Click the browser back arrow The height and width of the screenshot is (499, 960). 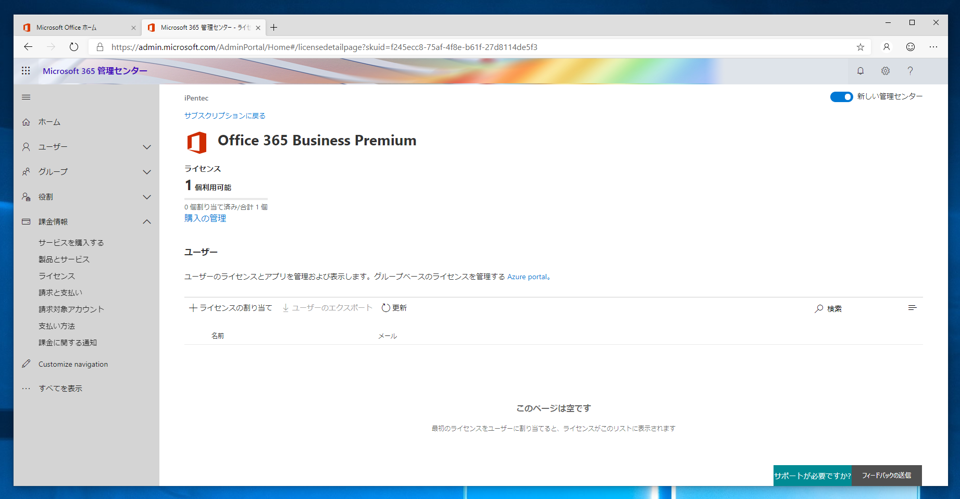[28, 47]
